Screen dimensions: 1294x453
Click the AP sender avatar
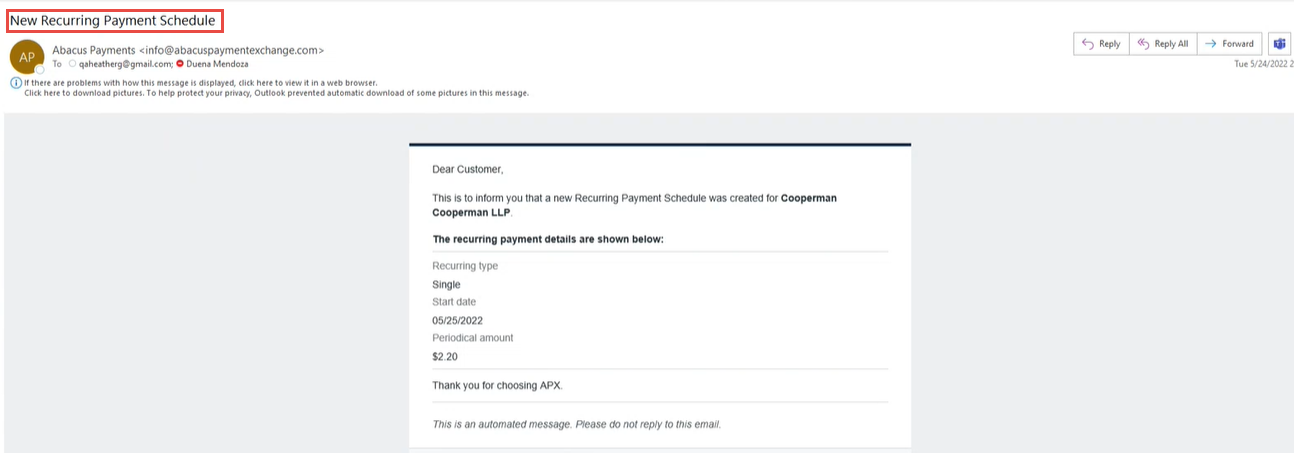26,57
